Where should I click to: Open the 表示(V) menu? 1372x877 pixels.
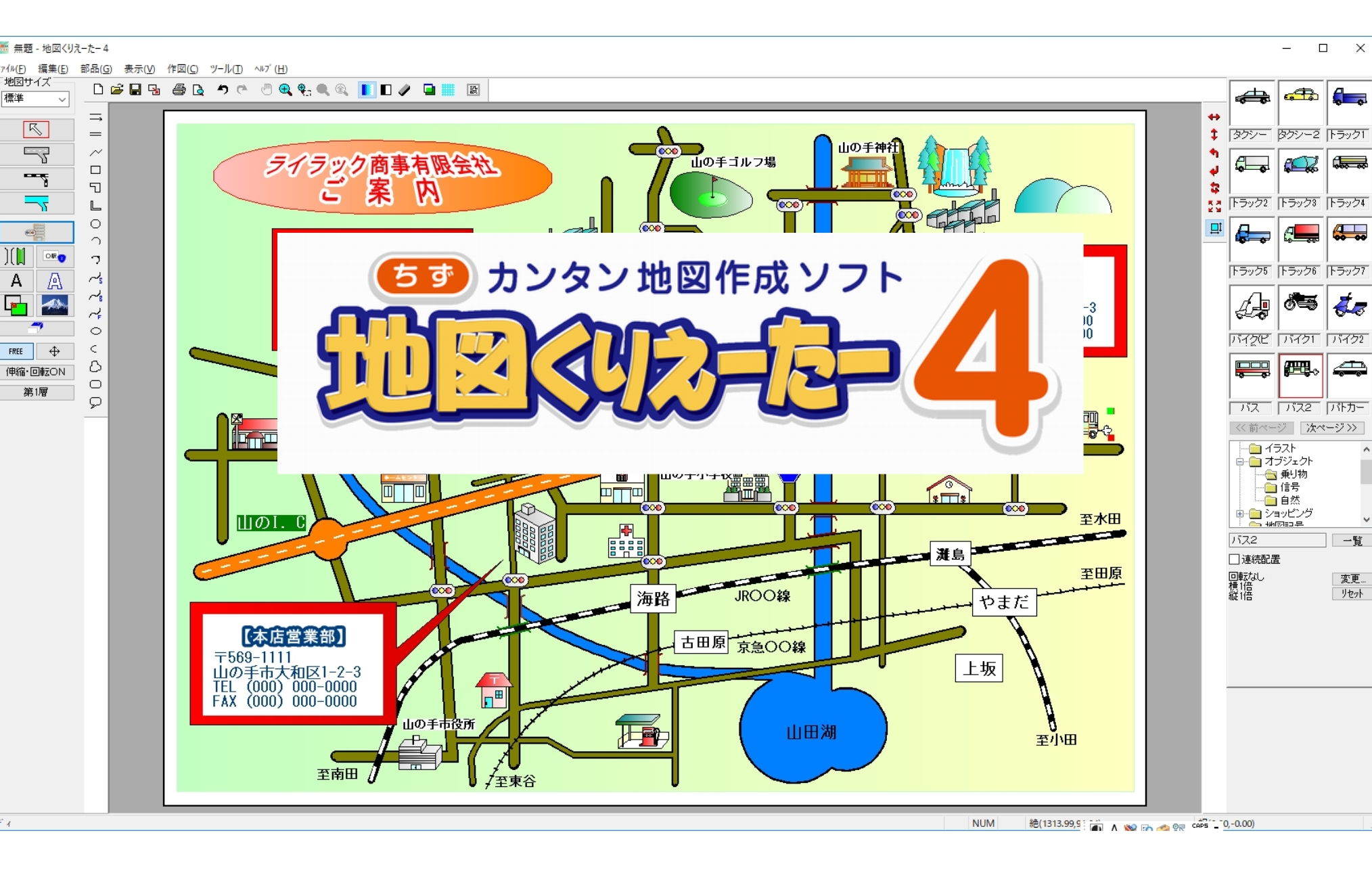139,69
